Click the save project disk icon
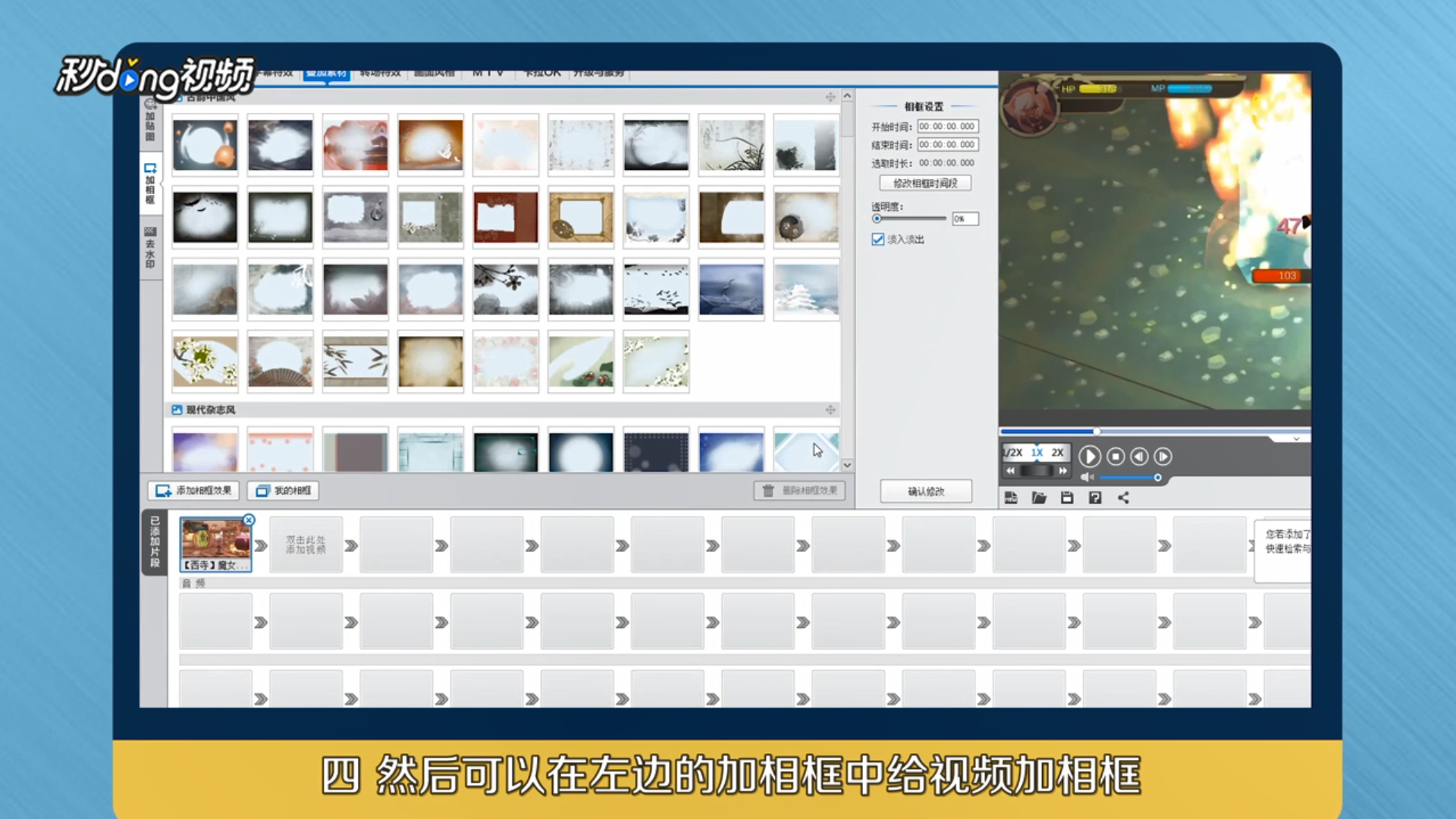The height and width of the screenshot is (819, 1456). click(1067, 498)
